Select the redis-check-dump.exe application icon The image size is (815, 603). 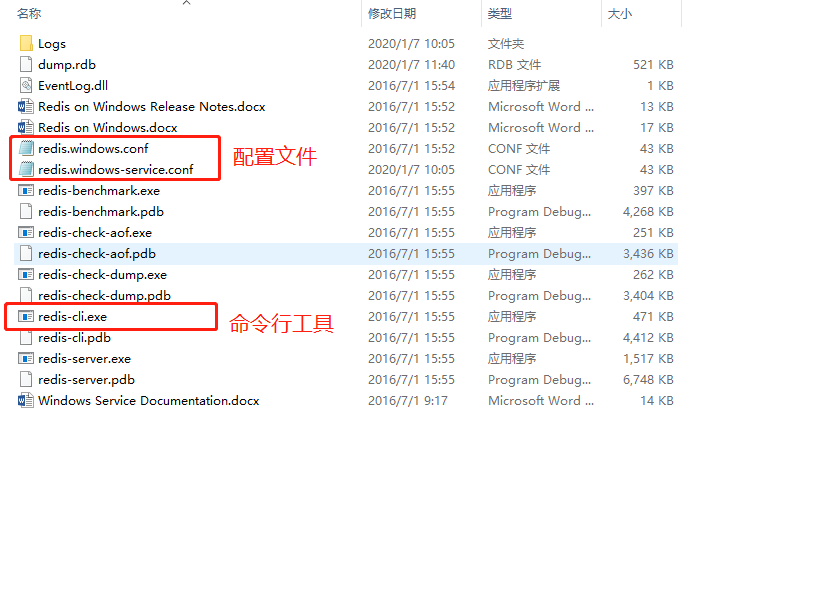tap(26, 274)
